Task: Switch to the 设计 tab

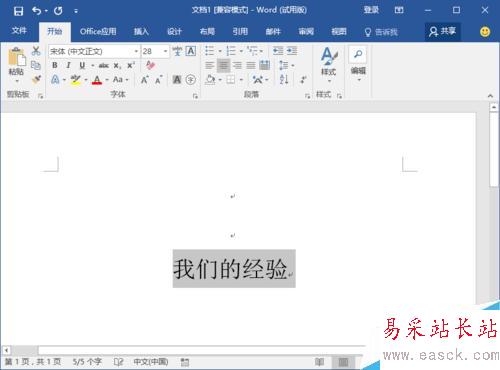Action: tap(174, 32)
